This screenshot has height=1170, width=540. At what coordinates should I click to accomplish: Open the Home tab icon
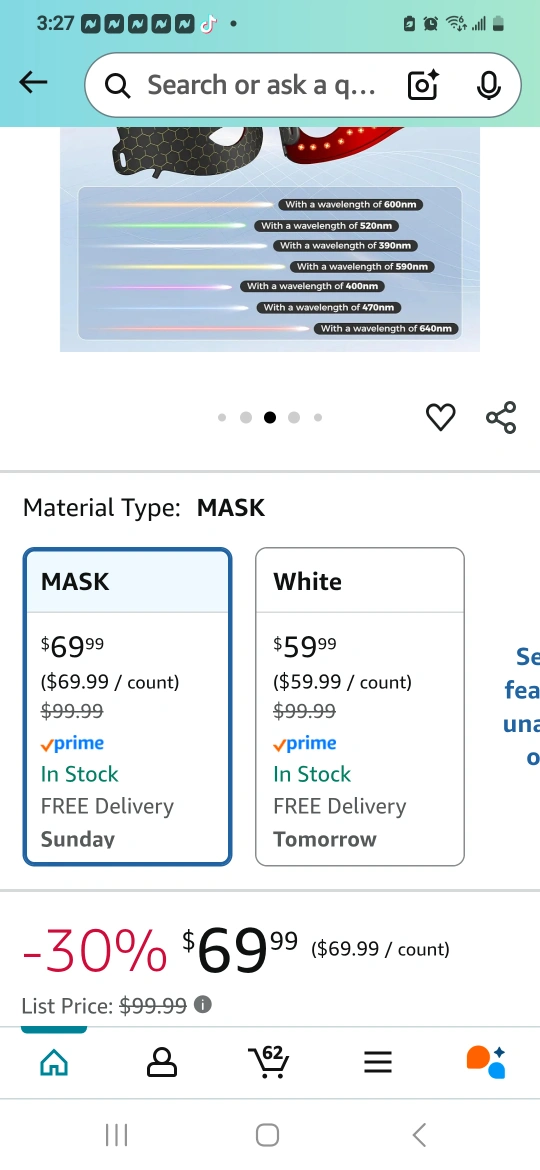click(54, 1063)
